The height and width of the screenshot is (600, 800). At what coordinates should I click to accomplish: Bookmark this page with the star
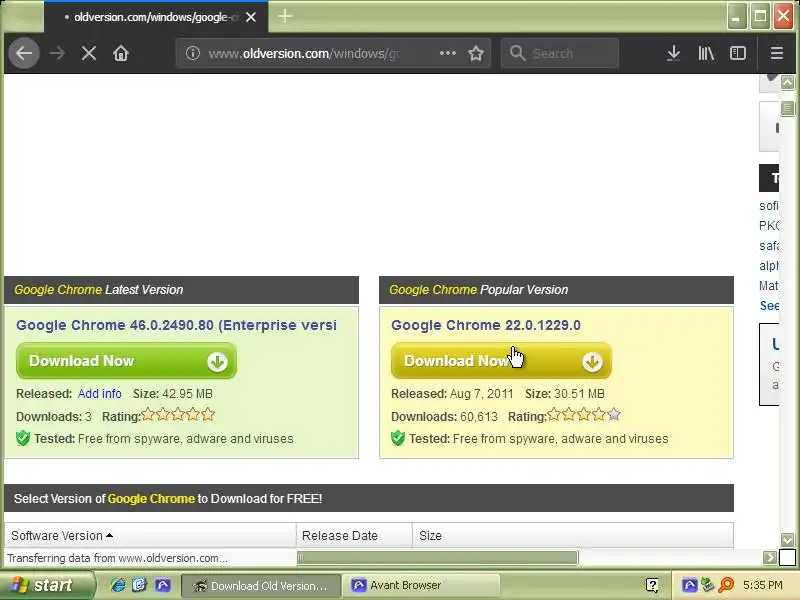476,53
